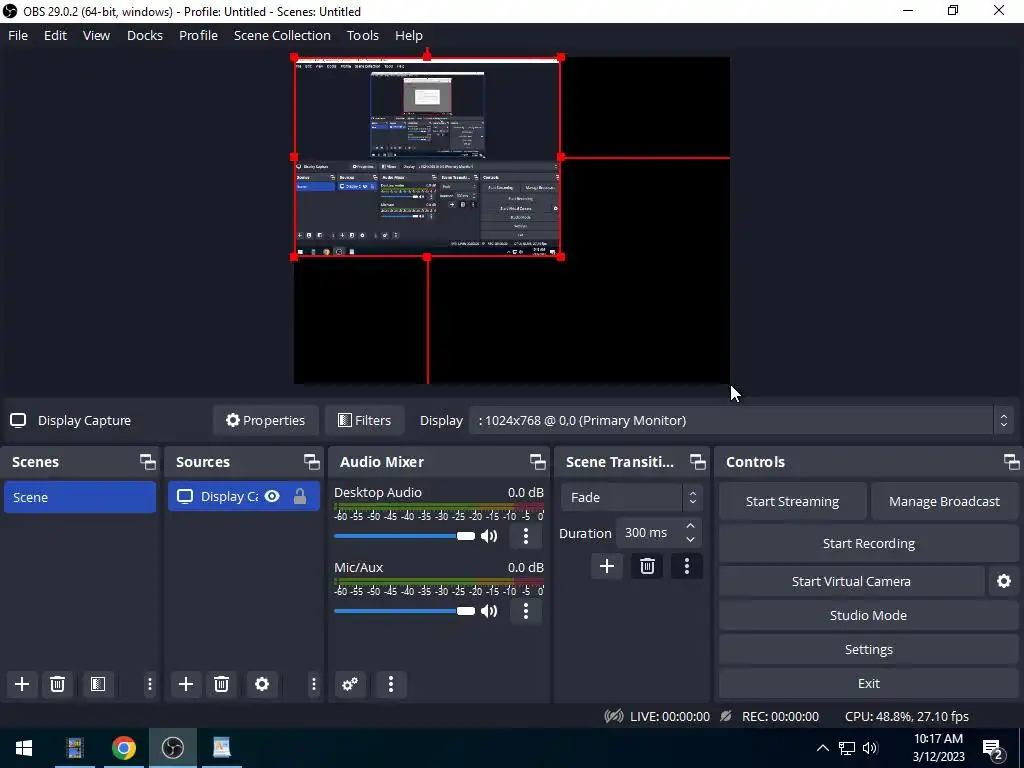Add a new source with plus icon
Screen dimensions: 1024x768
(x=186, y=684)
